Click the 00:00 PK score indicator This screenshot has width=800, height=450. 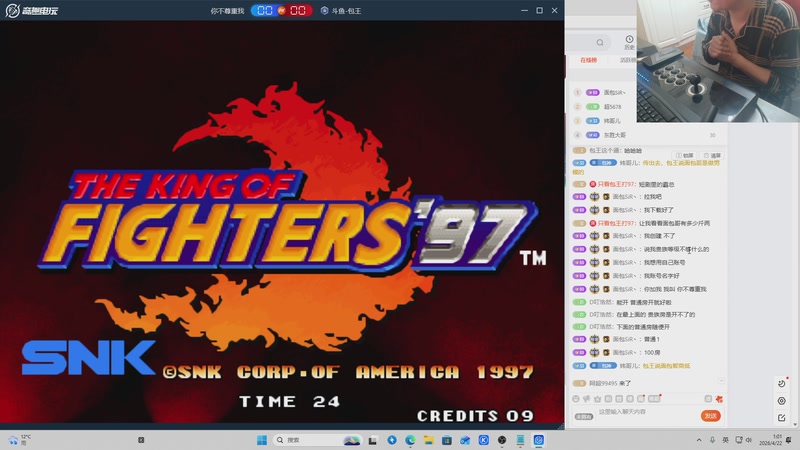click(x=282, y=10)
